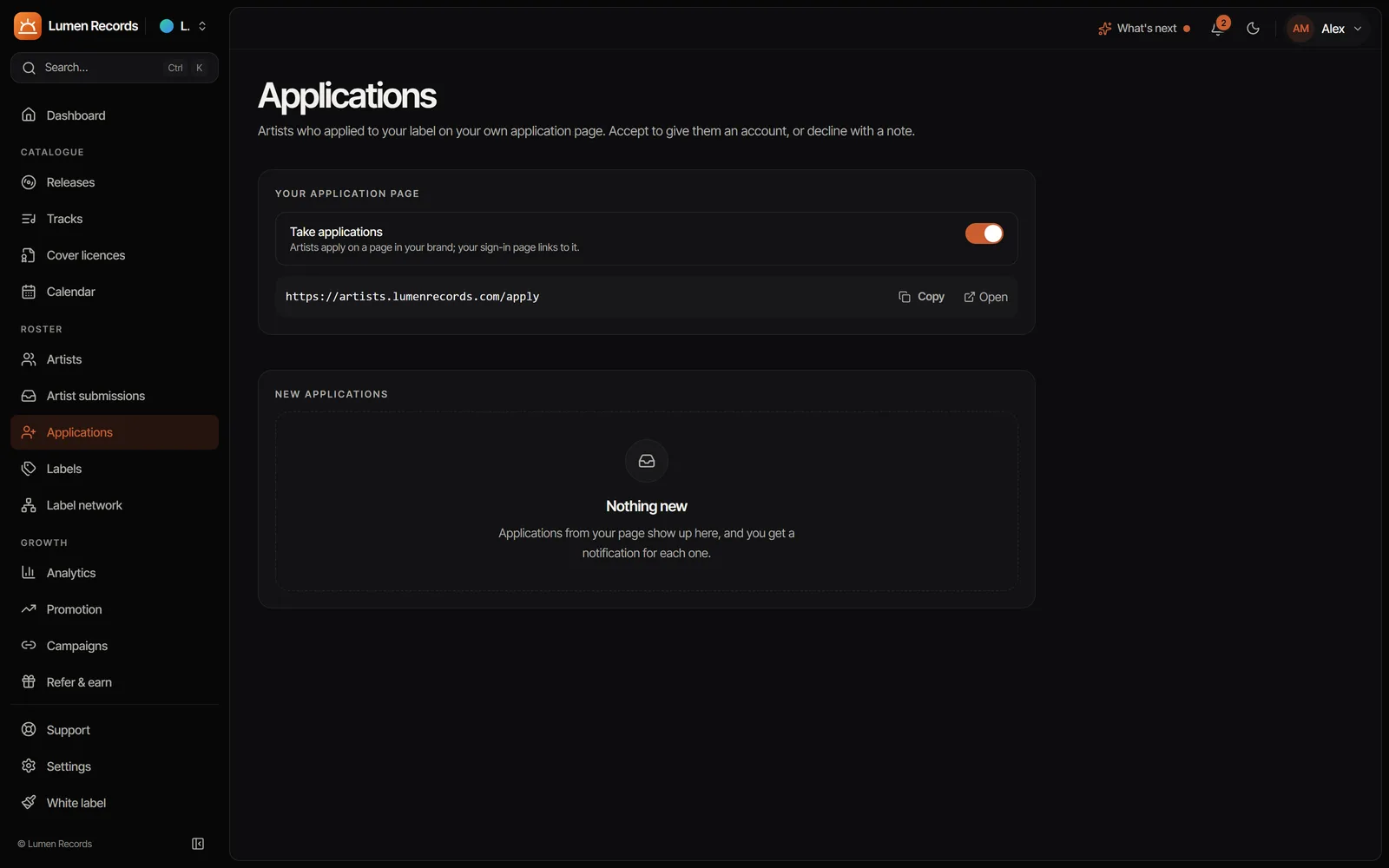Click the application URL text
The image size is (1389, 868).
click(x=412, y=297)
